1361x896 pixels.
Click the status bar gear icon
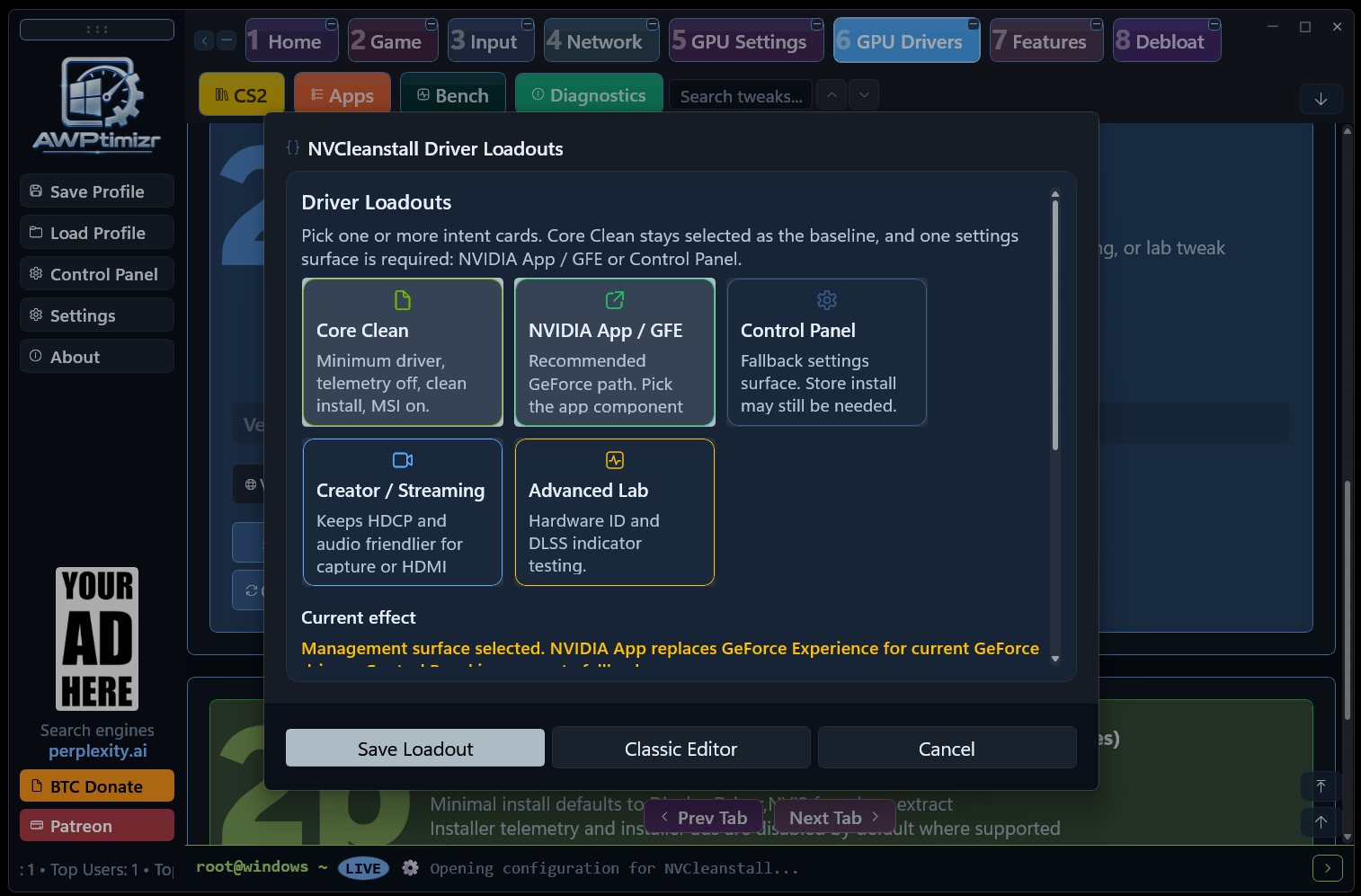pos(411,868)
